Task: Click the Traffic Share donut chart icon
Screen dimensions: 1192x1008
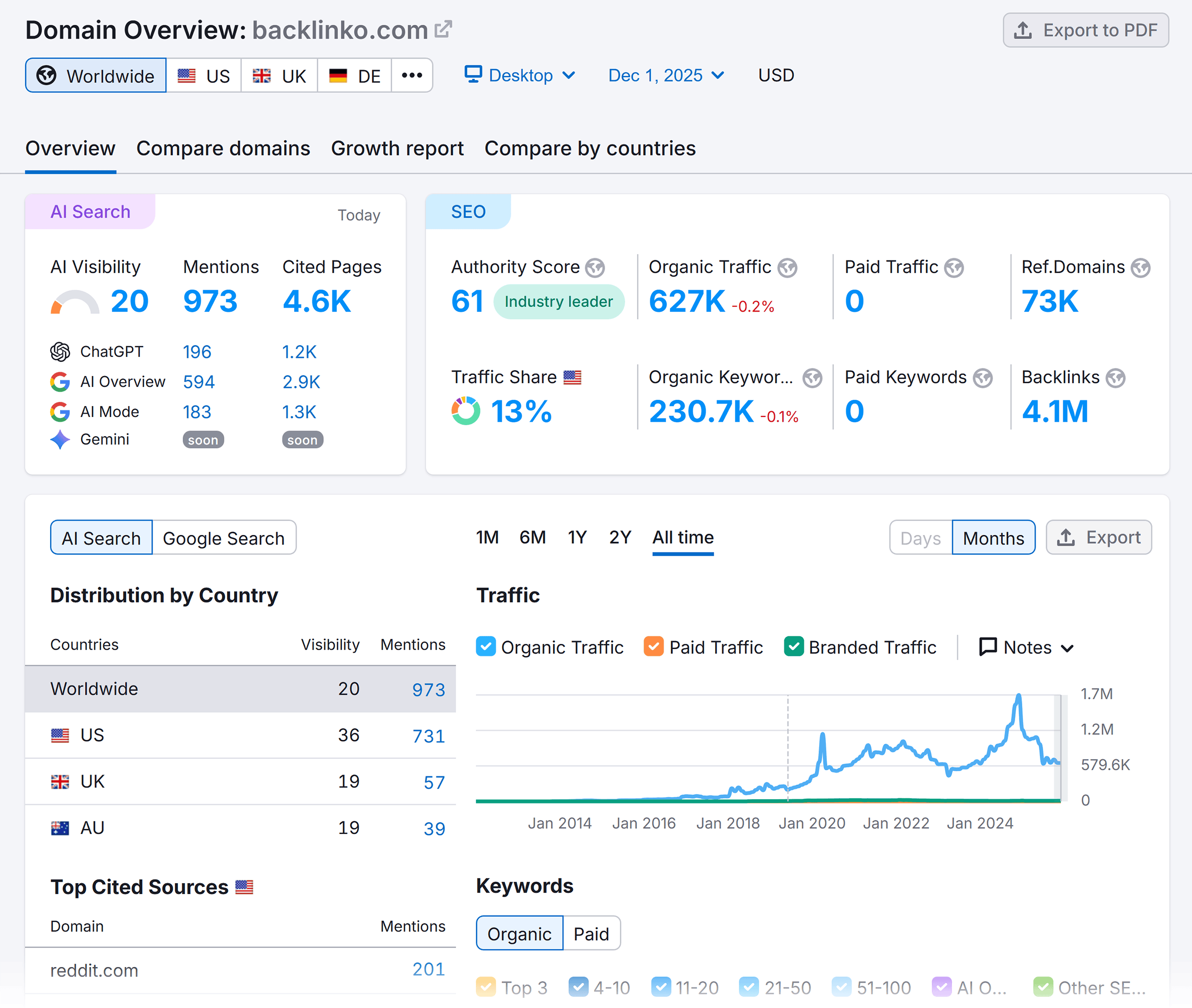Action: 465,411
